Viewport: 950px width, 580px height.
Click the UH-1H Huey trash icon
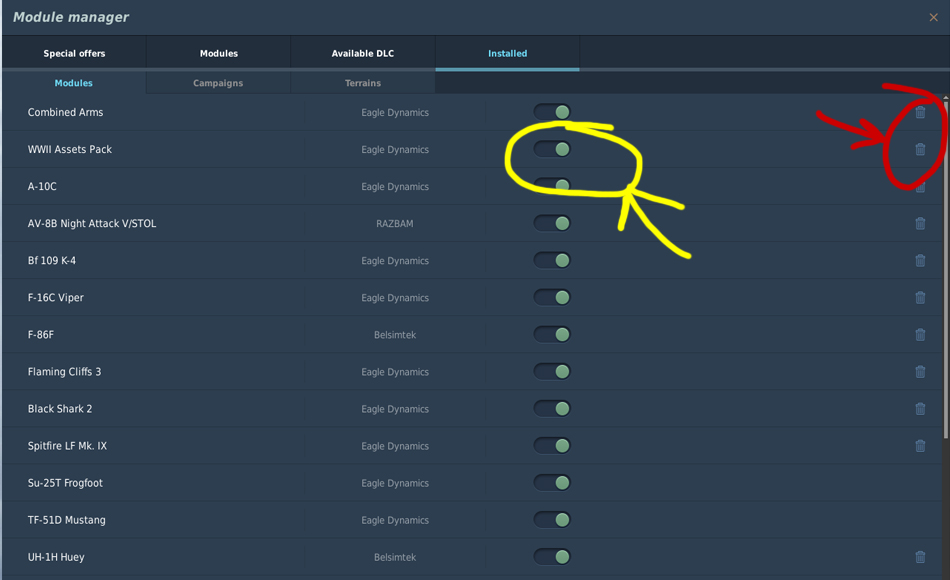[x=920, y=557]
